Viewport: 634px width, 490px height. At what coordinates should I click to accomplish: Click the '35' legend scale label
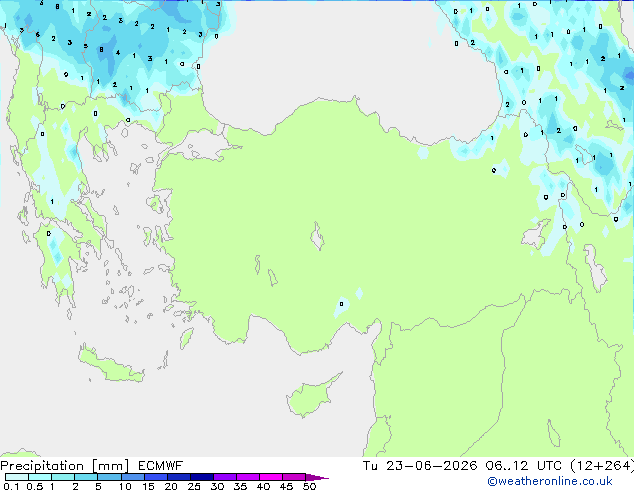pos(240,486)
